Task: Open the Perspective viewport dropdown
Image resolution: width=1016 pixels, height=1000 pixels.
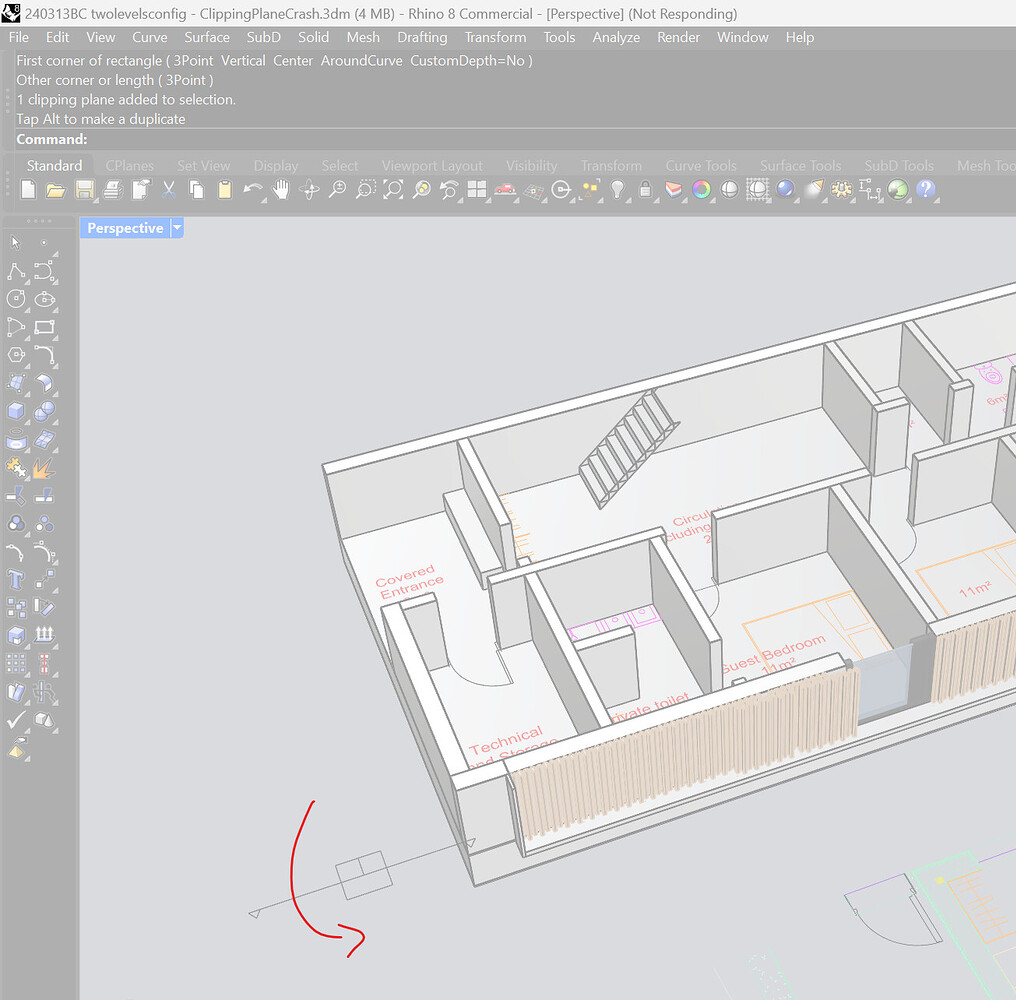Action: (177, 228)
